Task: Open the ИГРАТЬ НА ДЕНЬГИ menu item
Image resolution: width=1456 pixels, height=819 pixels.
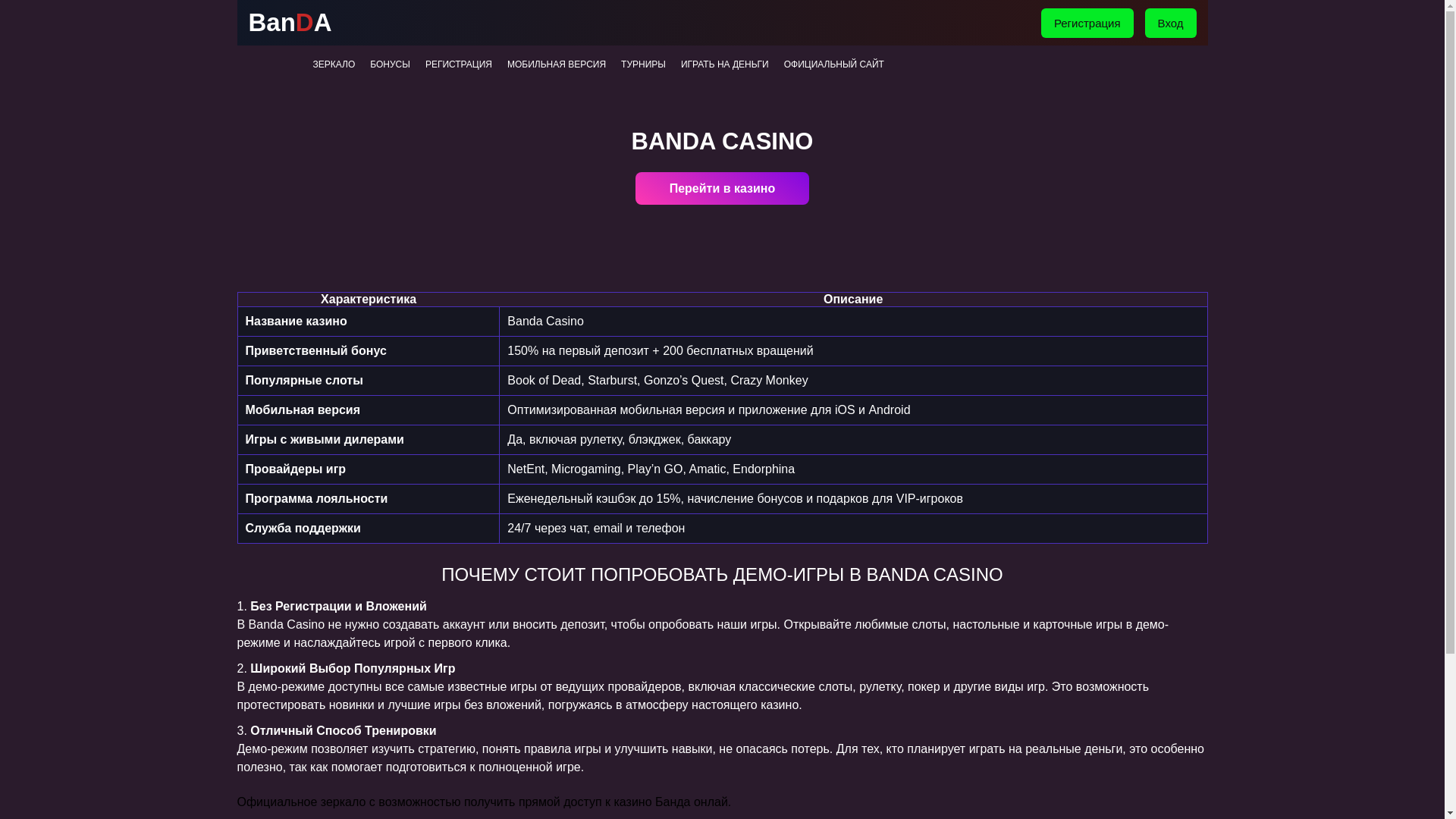Action: click(724, 64)
